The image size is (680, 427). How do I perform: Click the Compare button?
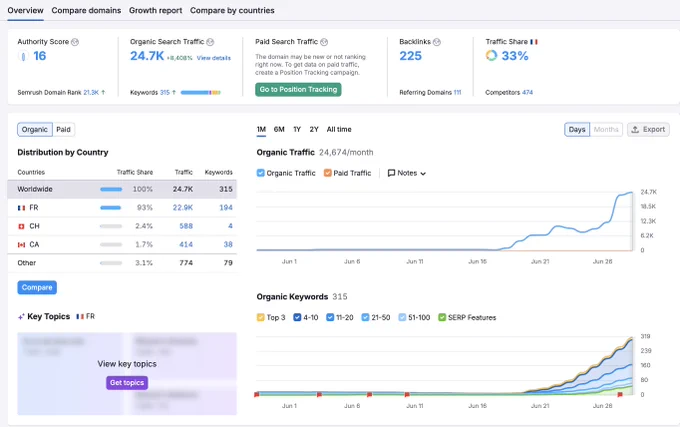(x=37, y=287)
